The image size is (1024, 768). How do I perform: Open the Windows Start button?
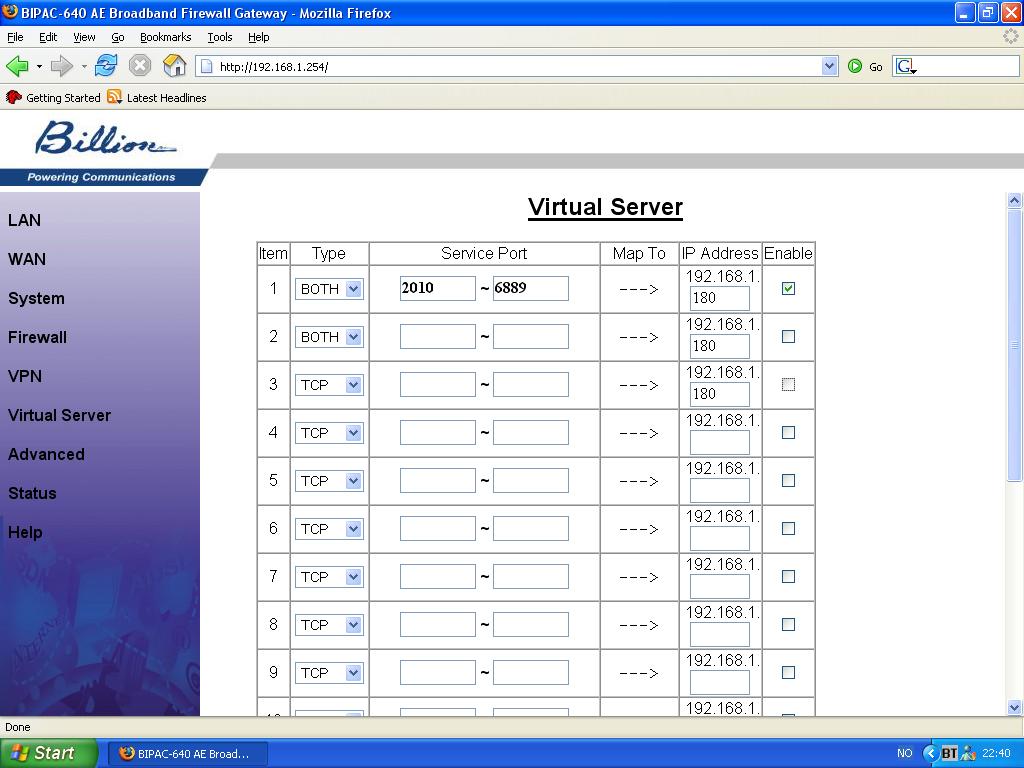[x=48, y=753]
